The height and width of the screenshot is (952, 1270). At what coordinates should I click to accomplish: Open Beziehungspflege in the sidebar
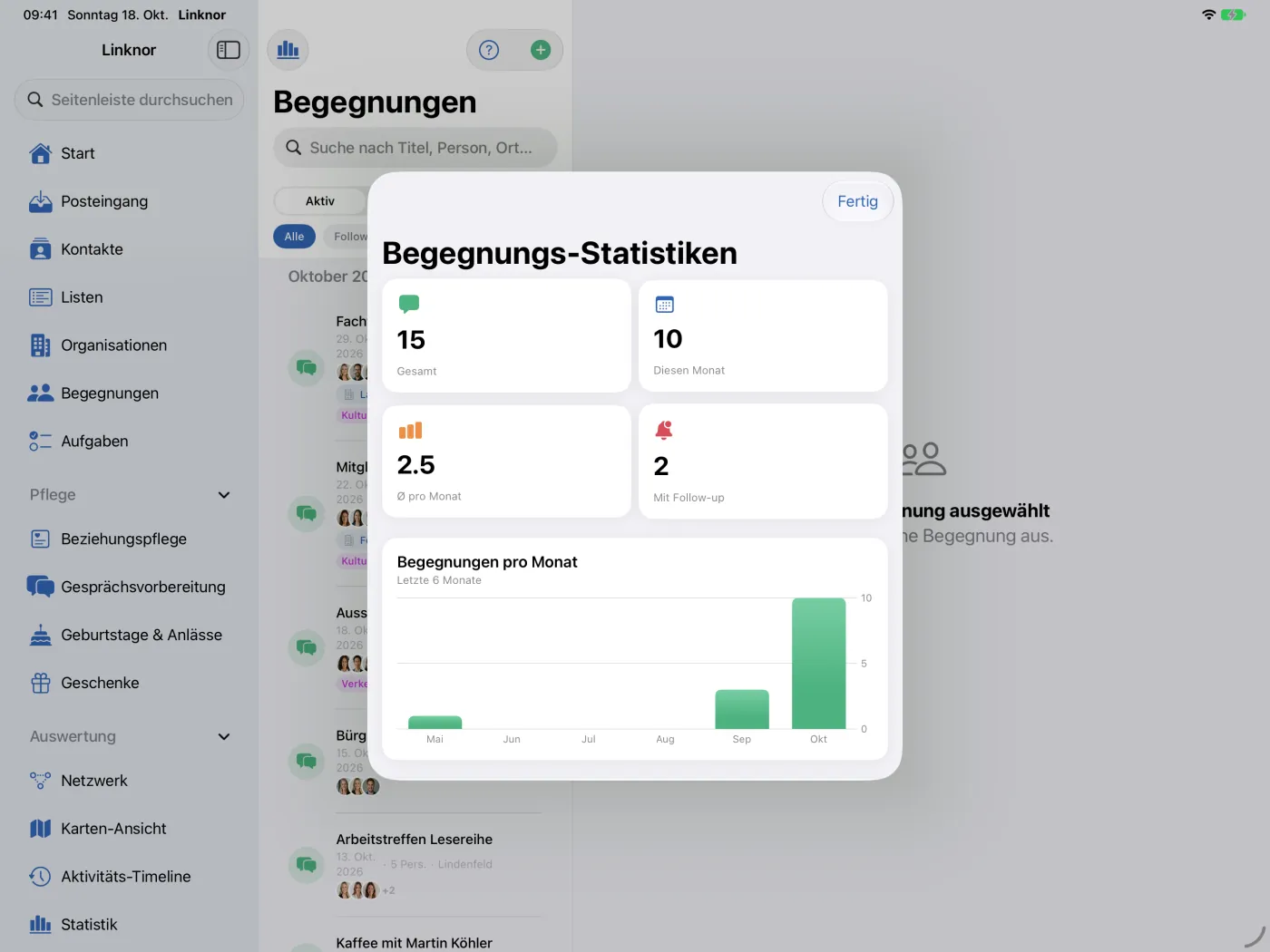click(x=129, y=539)
